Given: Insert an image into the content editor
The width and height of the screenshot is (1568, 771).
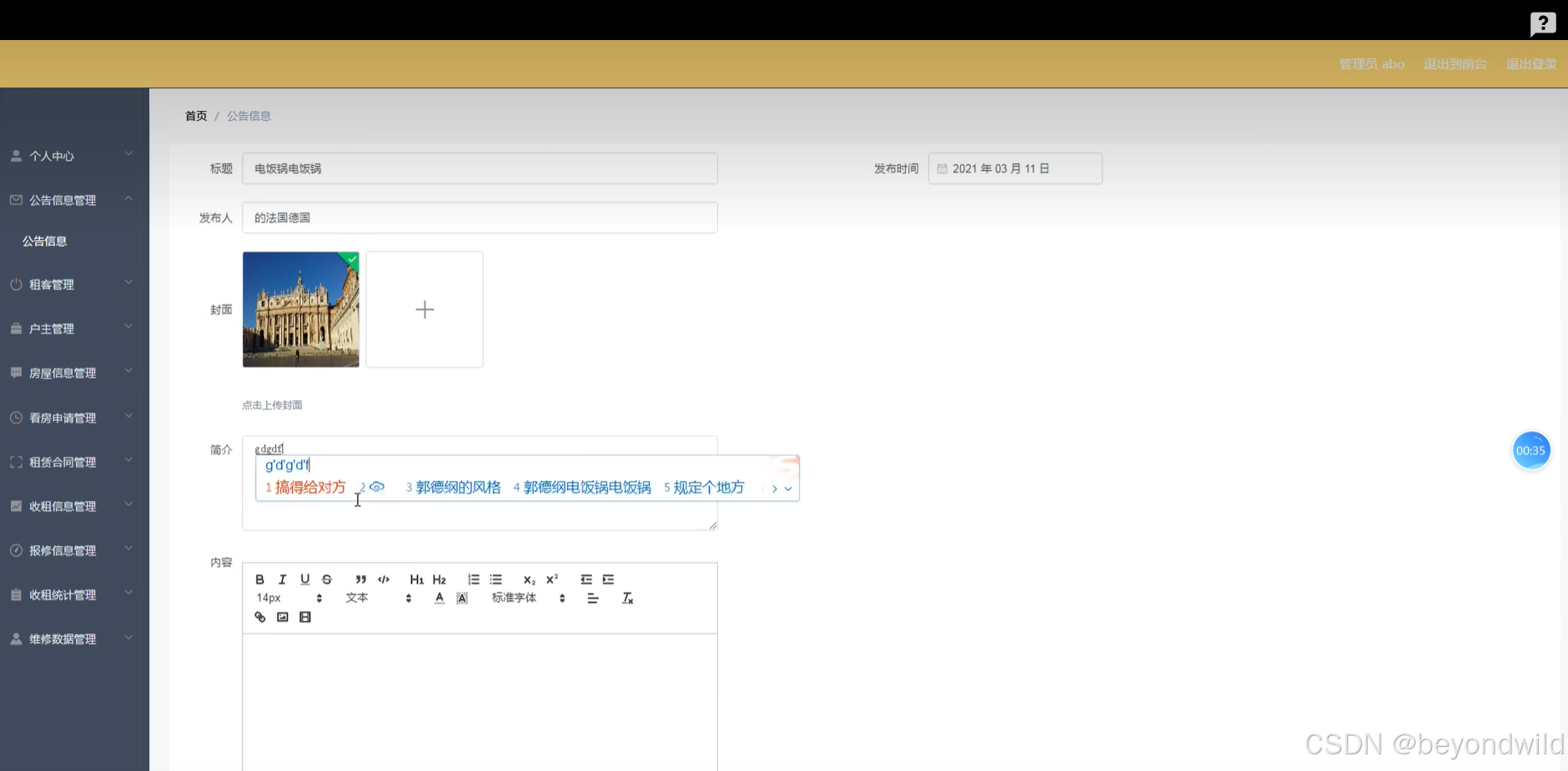Looking at the screenshot, I should (282, 617).
